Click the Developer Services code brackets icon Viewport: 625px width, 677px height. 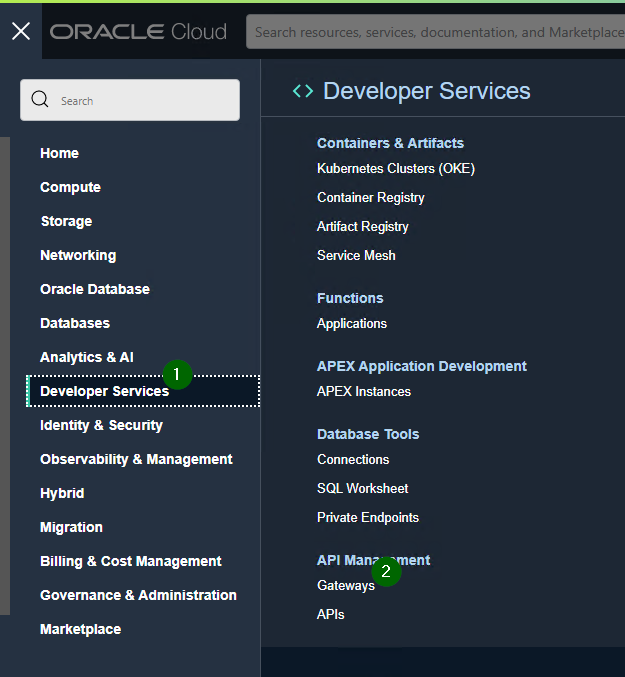pyautogui.click(x=303, y=91)
